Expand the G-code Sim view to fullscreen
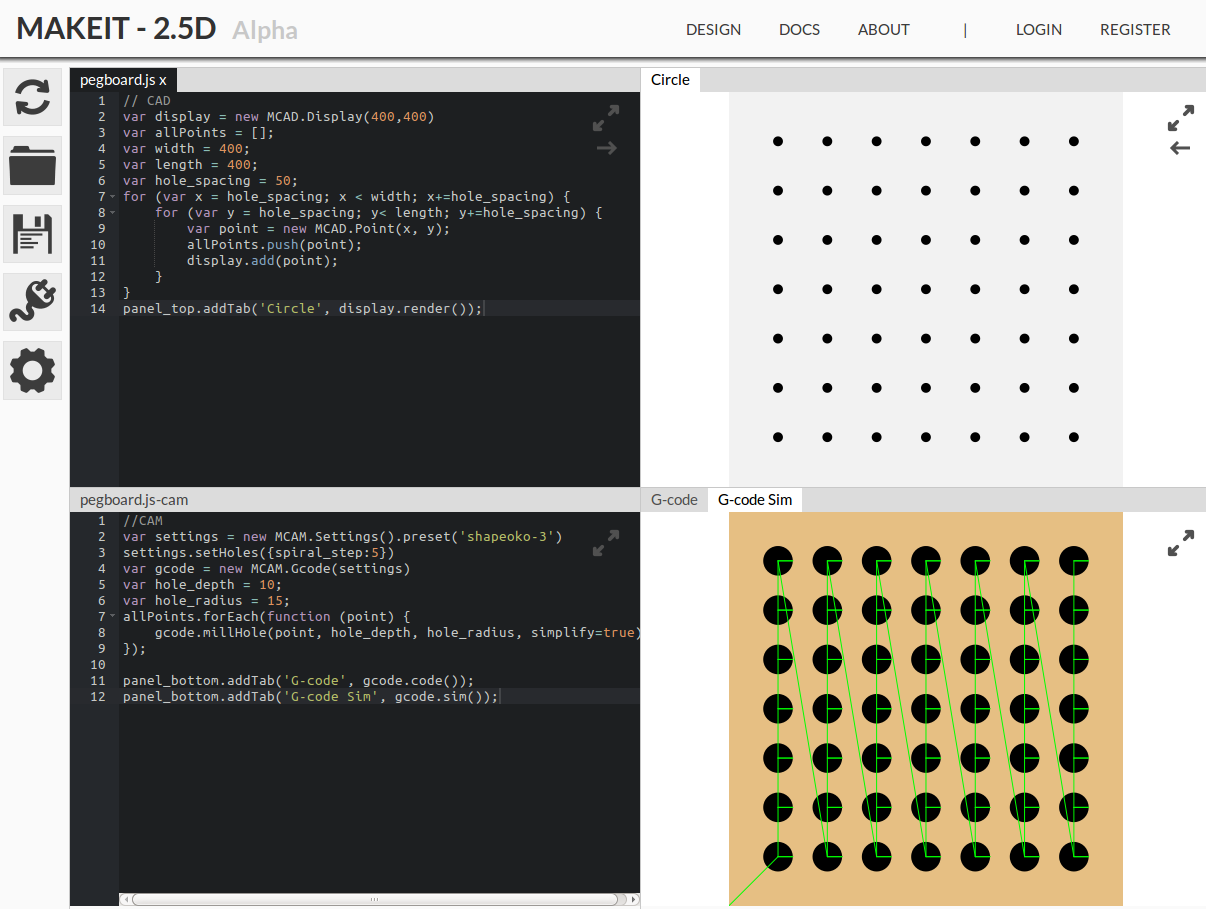This screenshot has width=1206, height=909. [x=1181, y=543]
